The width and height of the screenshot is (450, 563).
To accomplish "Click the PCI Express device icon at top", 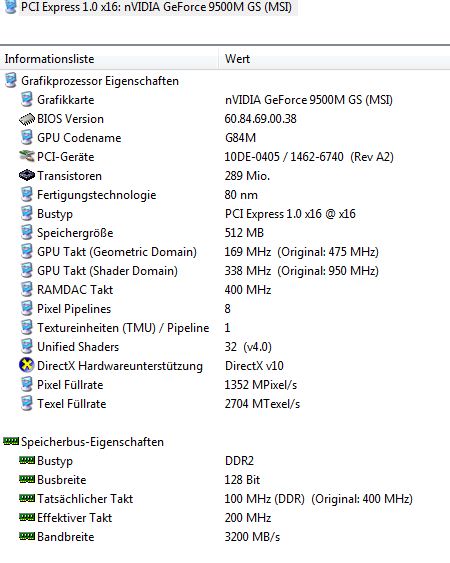I will point(11,6).
